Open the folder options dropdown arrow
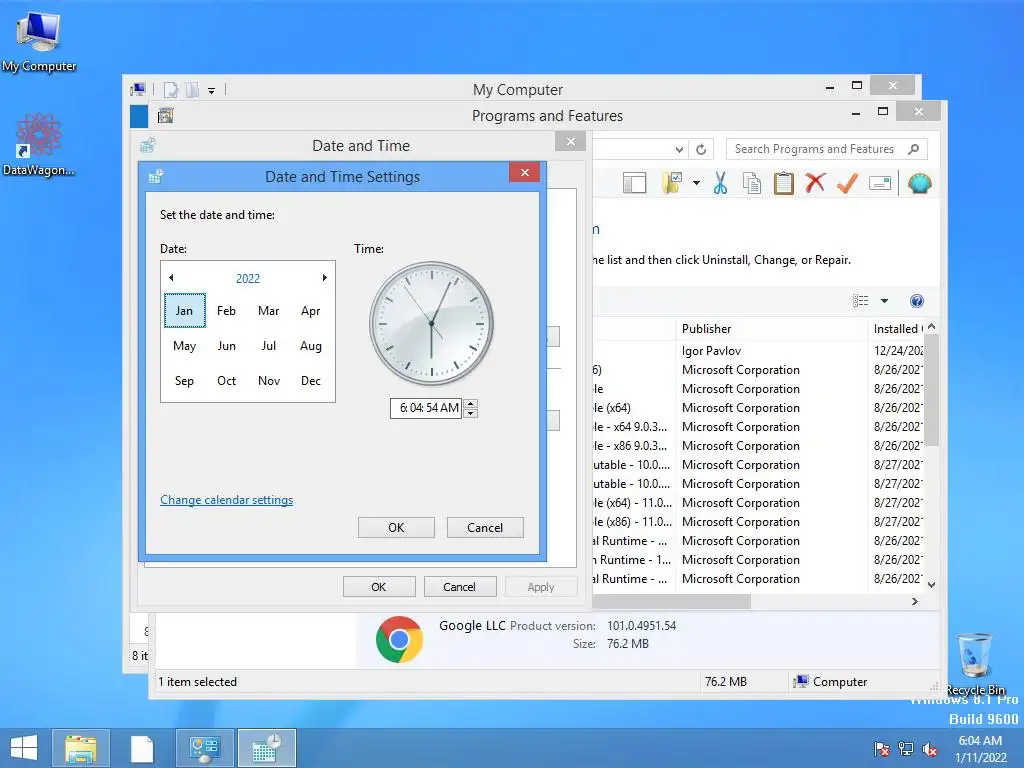 (696, 183)
